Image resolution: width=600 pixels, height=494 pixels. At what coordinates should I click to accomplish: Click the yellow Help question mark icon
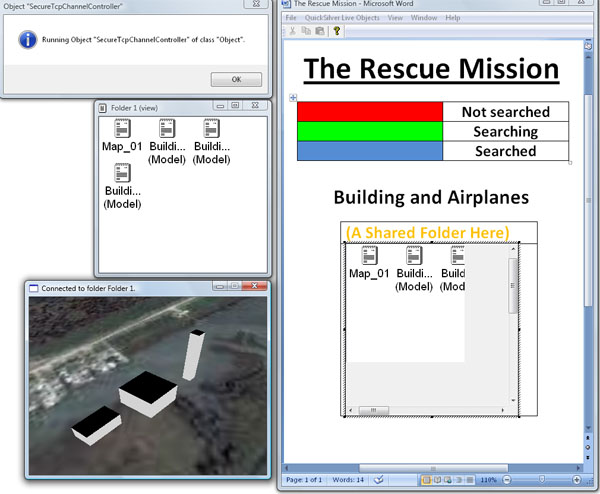coord(337,31)
